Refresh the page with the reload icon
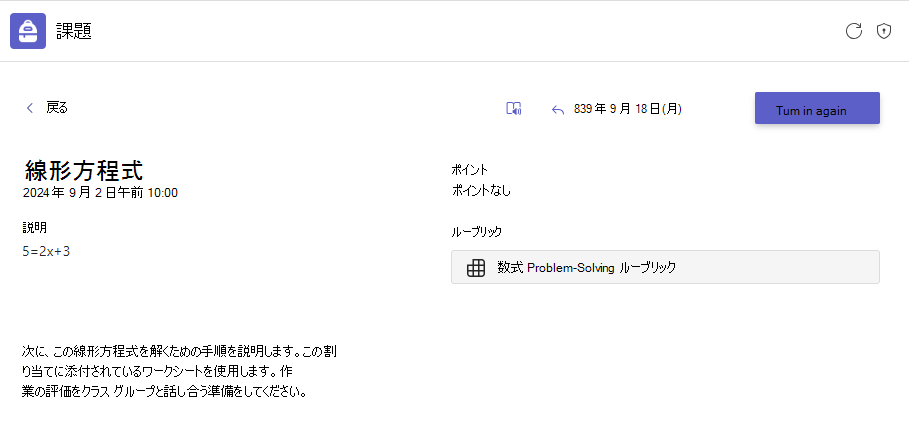Screen dimensions: 909x427 coord(853,31)
